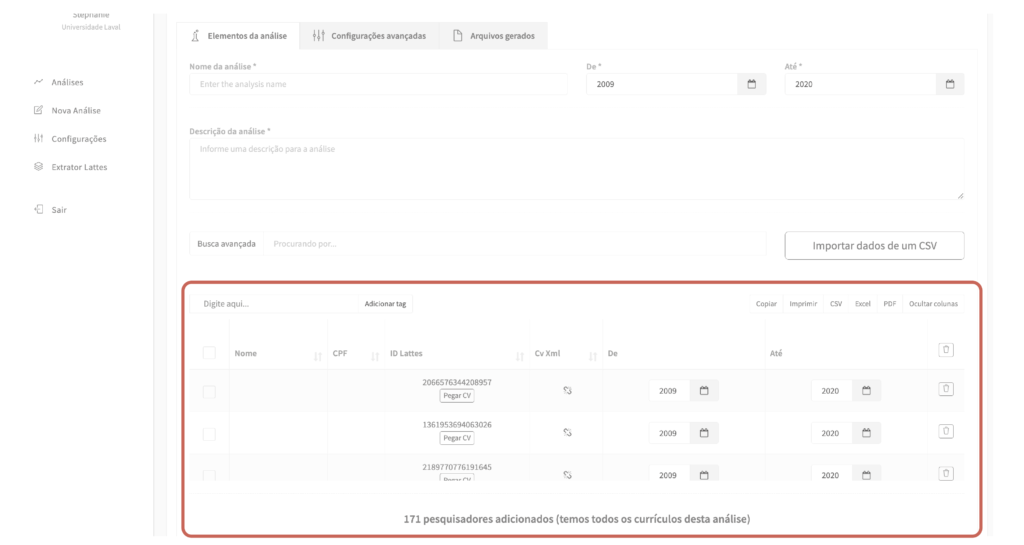Export the table using Excel button

[x=862, y=303]
